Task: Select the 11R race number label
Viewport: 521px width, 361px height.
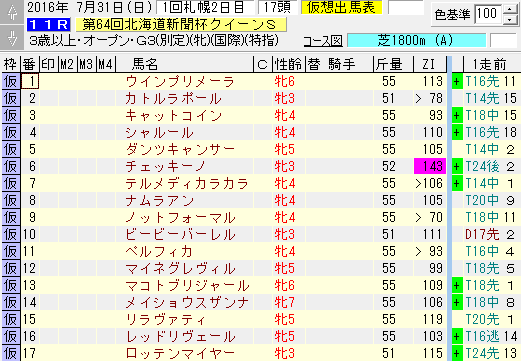Action: (x=49, y=24)
